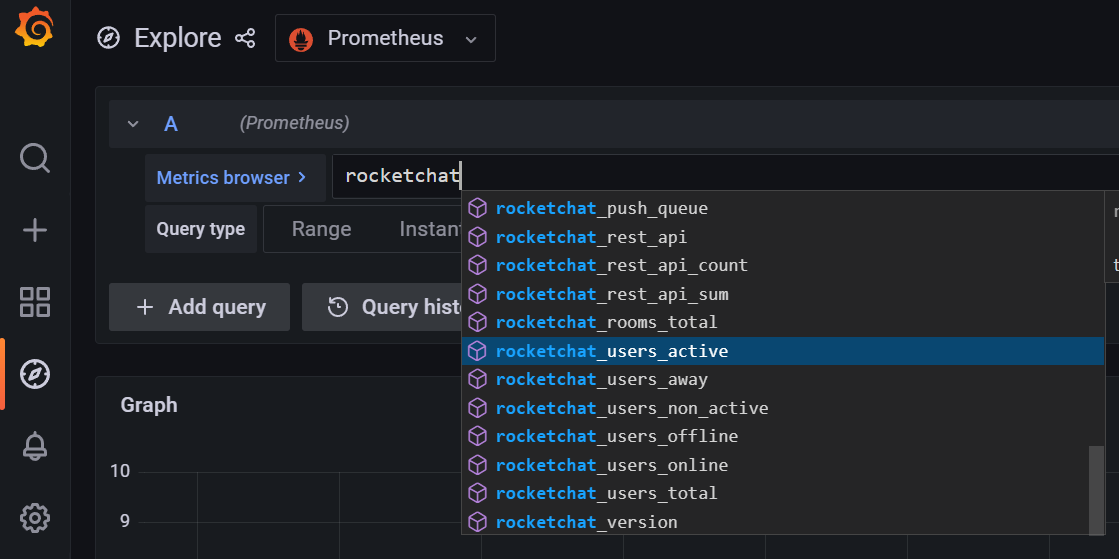Screen dimensions: 1119x559
Task: Collapse query row A with chevron
Action: pyautogui.click(x=133, y=124)
